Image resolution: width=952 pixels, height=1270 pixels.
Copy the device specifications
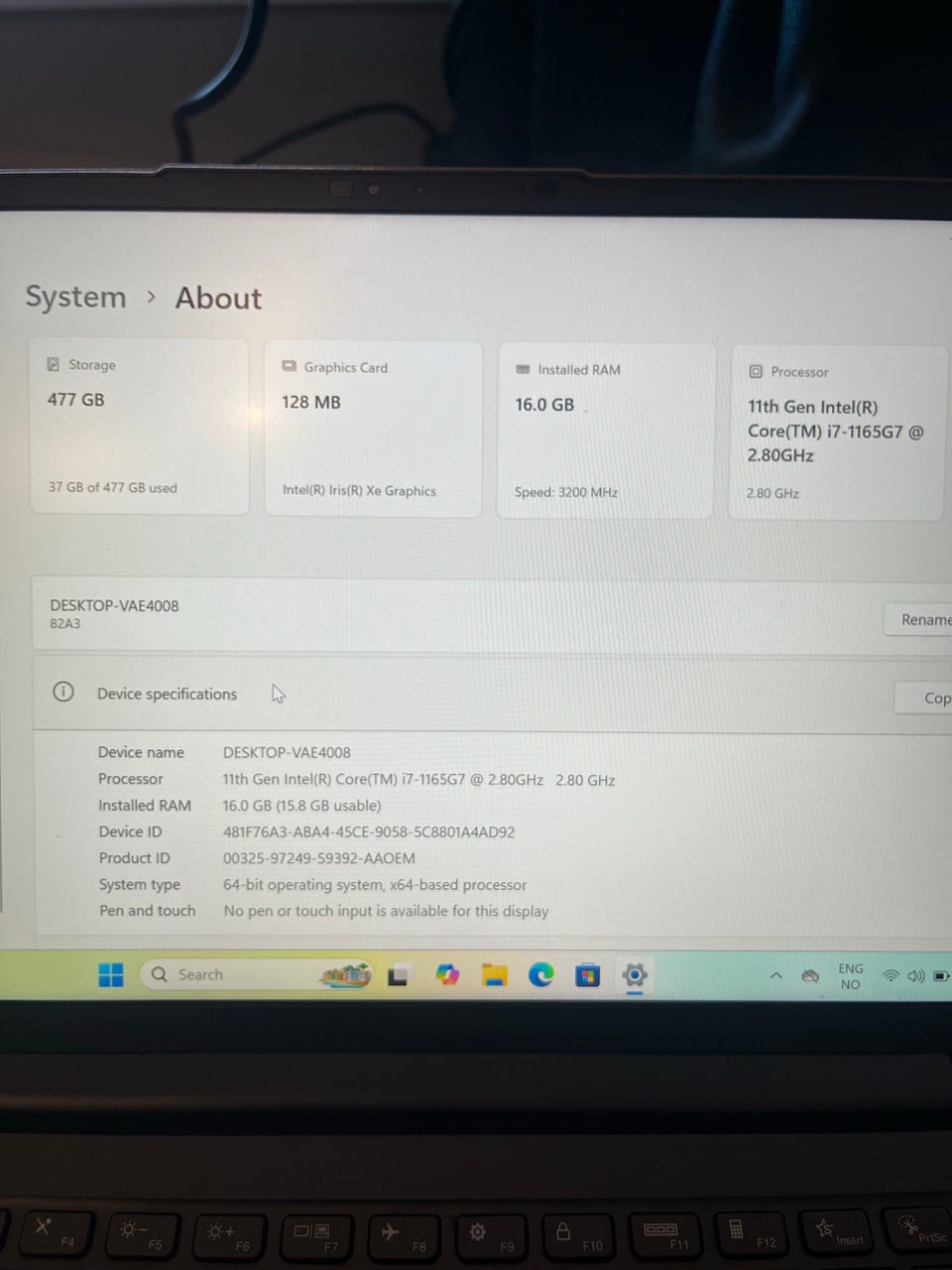(924, 698)
